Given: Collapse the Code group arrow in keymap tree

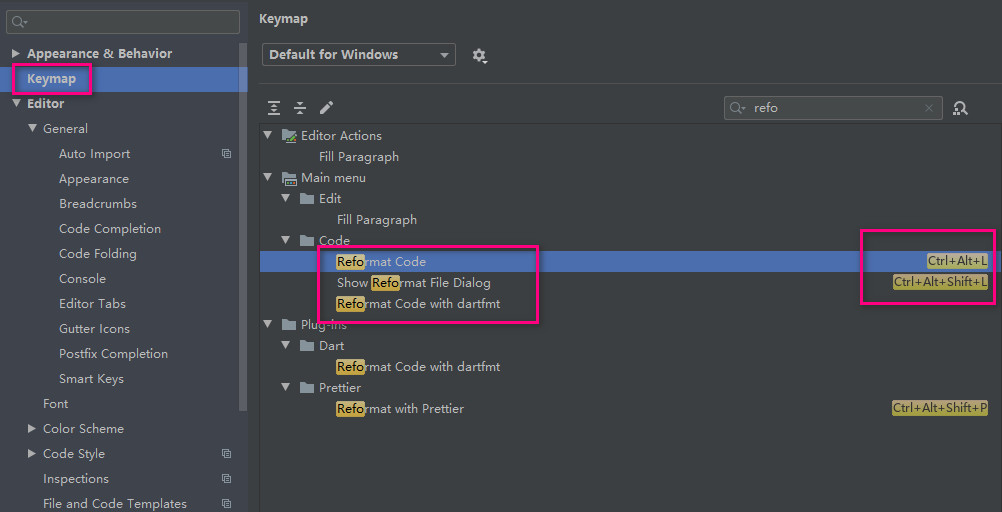Looking at the screenshot, I should 286,240.
